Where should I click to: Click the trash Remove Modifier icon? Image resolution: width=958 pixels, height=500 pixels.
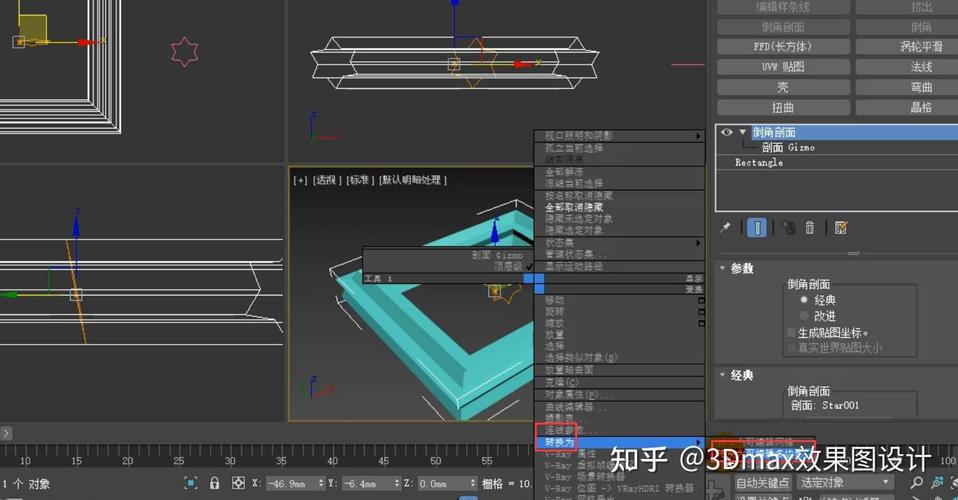[810, 227]
